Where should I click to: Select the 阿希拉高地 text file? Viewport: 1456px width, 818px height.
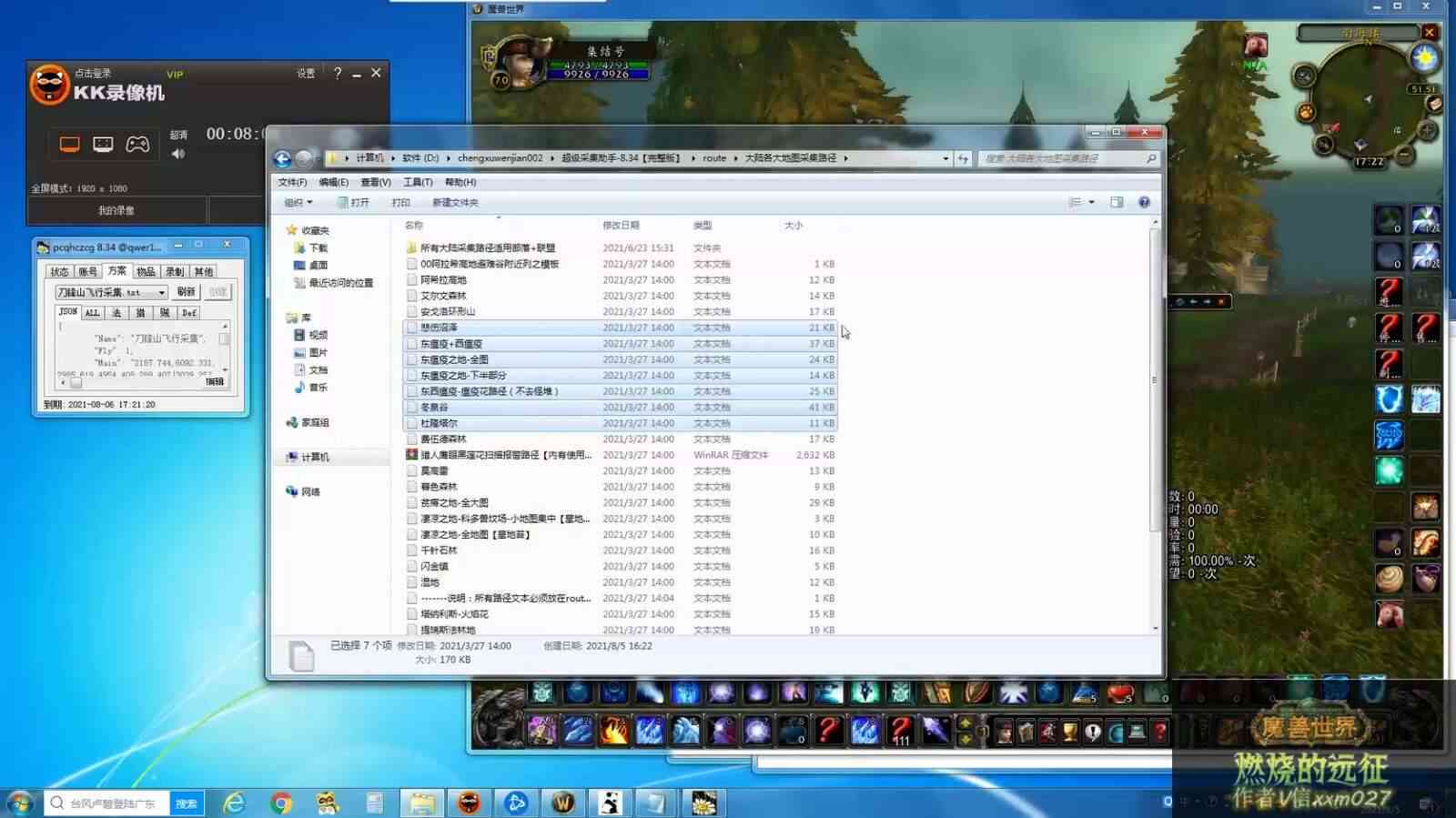click(443, 279)
